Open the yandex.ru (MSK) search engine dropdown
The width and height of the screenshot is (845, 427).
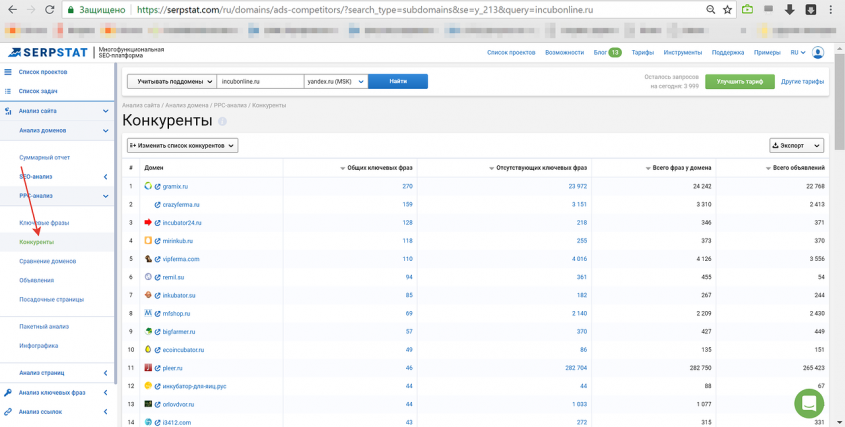[x=336, y=81]
